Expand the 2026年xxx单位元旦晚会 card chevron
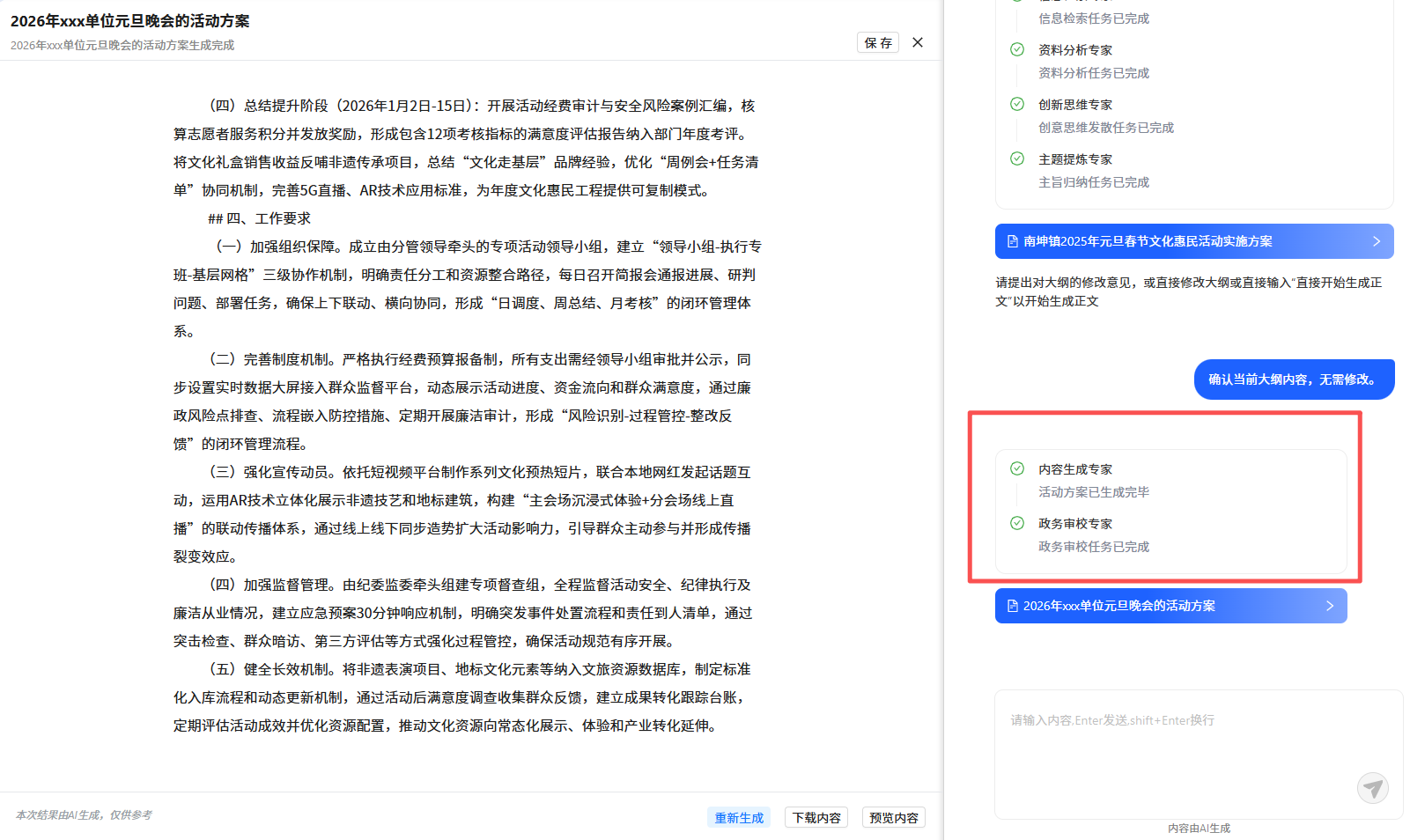Viewport: 1410px width, 840px height. point(1330,606)
